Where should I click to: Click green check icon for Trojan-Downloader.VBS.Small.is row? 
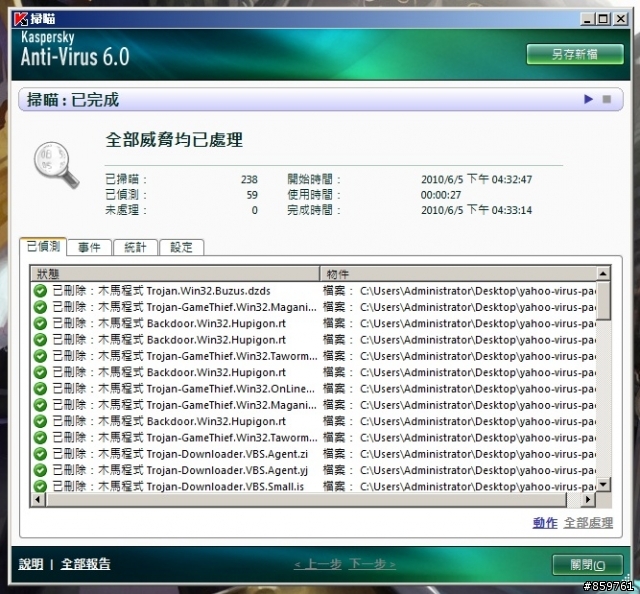(x=40, y=486)
